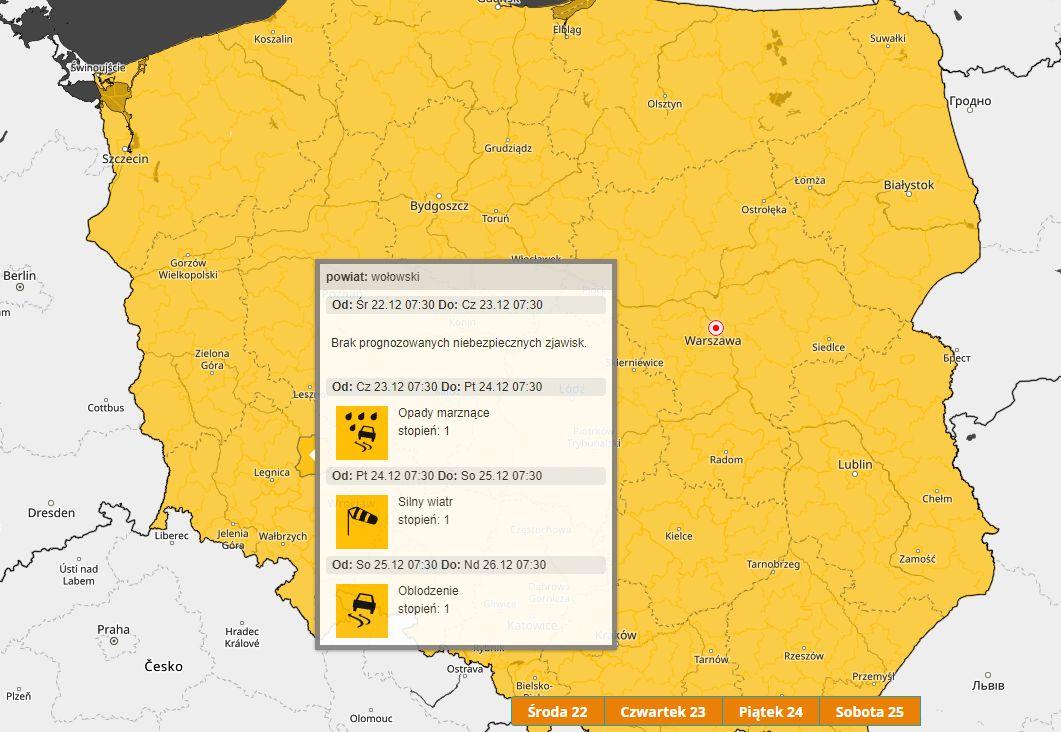
Task: Click the Tarnobrzeg label on the map
Action: click(x=773, y=564)
